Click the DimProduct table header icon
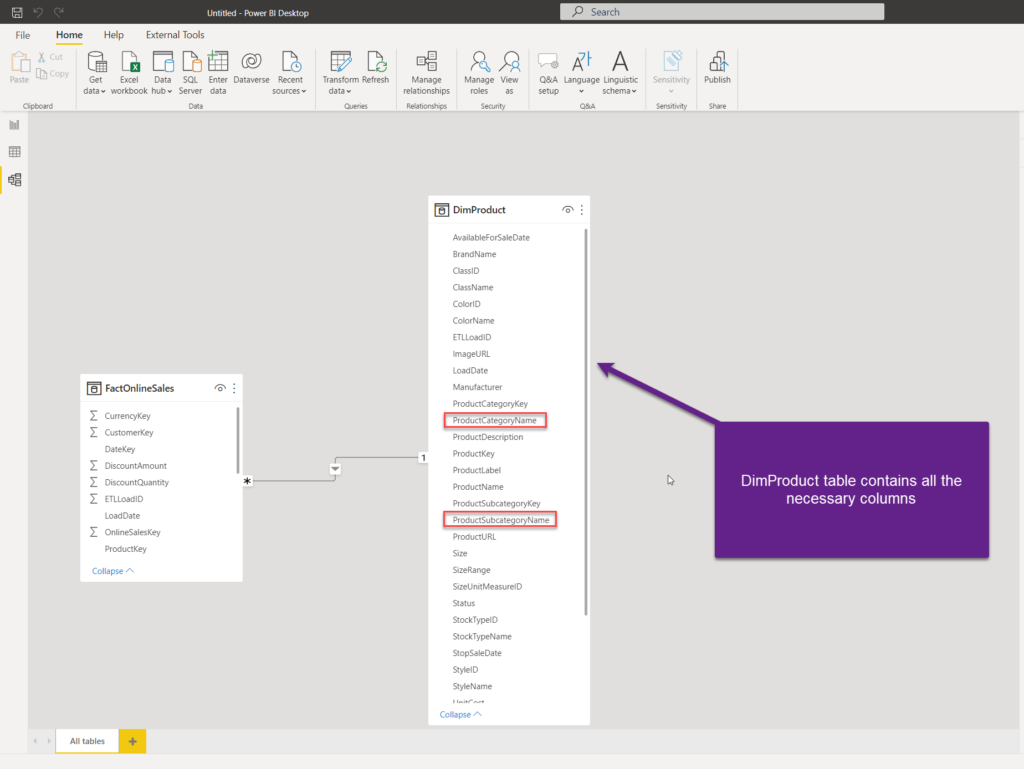Image resolution: width=1024 pixels, height=769 pixels. (441, 210)
